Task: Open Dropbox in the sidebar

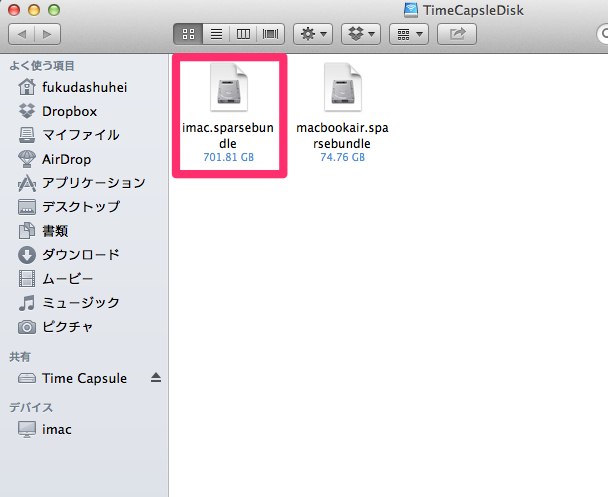Action: coord(85,111)
